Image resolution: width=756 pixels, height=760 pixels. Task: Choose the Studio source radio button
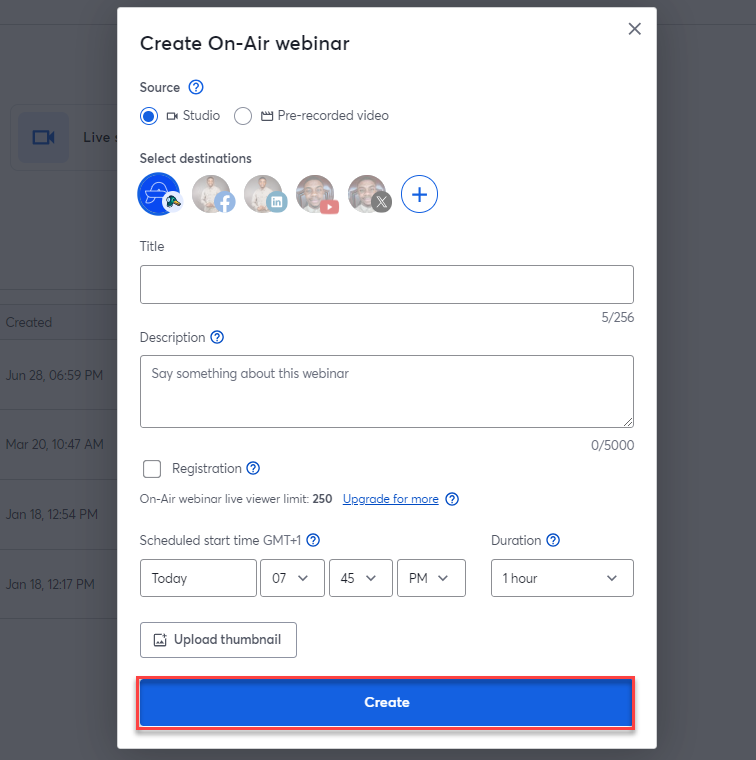(149, 116)
